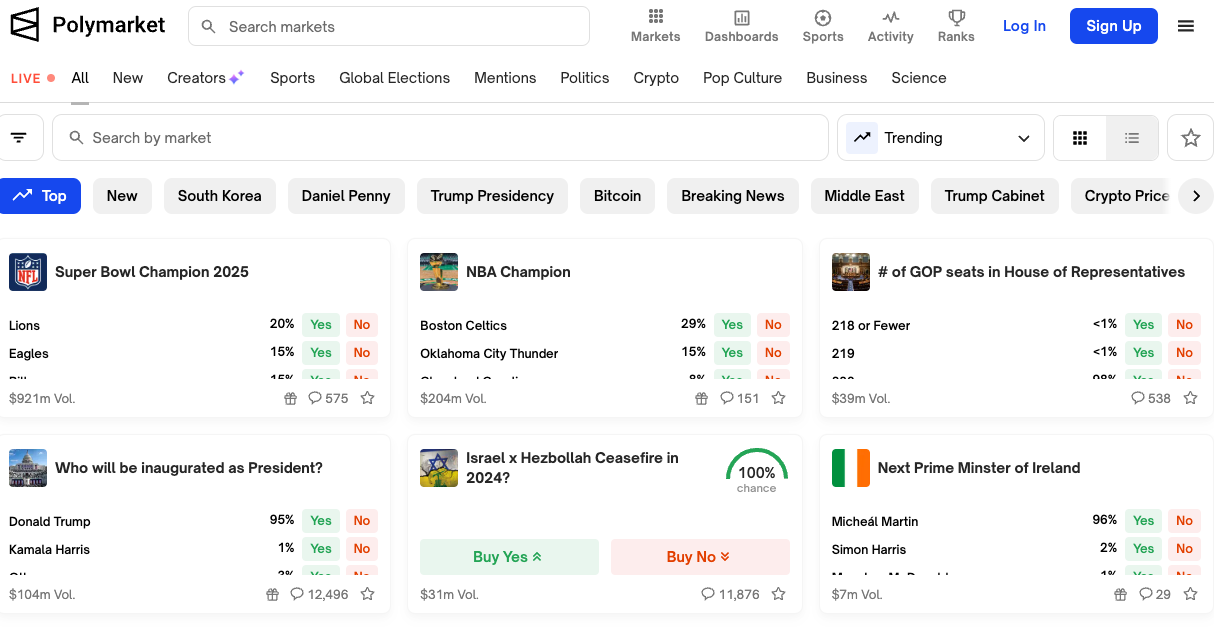Click Buy No on Ceasefire market

pyautogui.click(x=700, y=557)
